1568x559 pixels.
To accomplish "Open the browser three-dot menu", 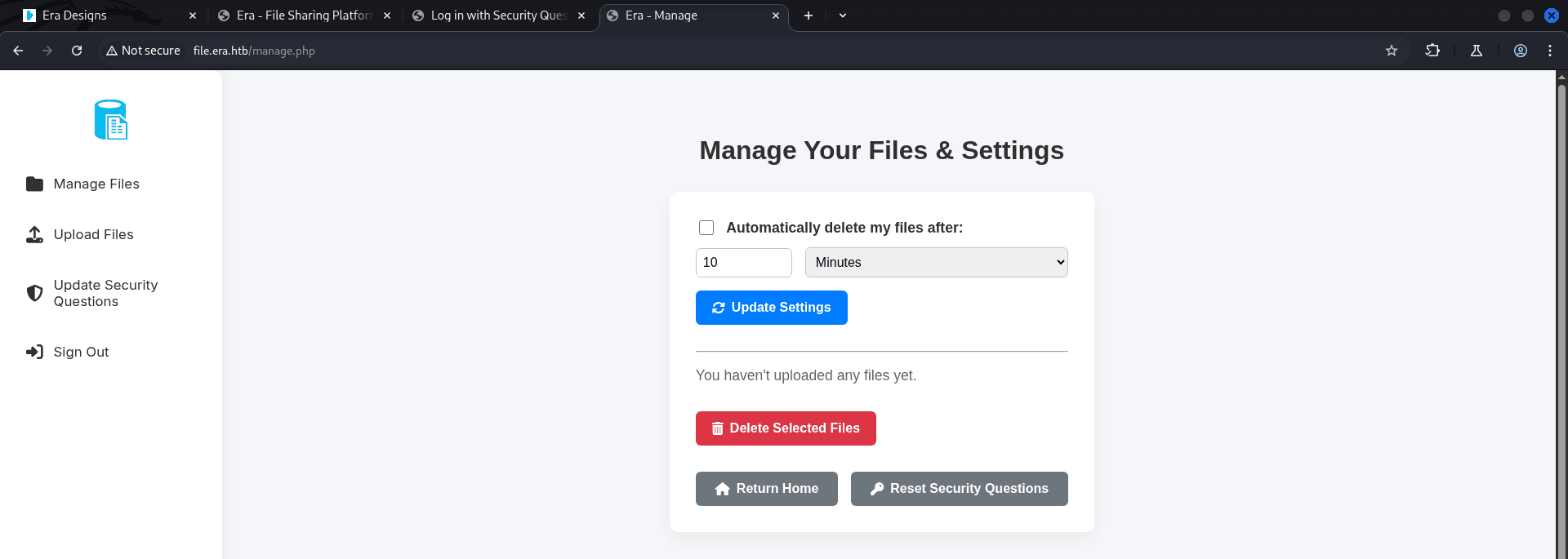I will [1550, 51].
